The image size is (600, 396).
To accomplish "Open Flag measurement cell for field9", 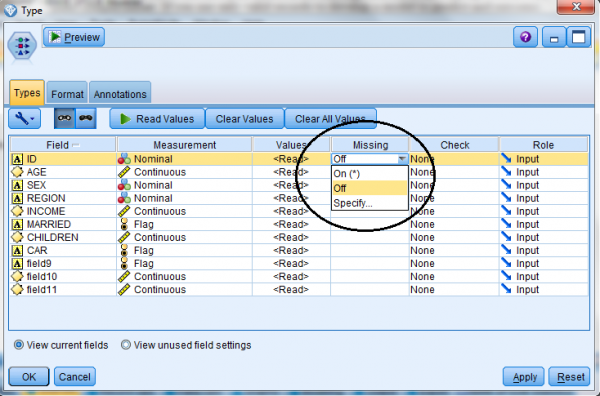I will click(184, 264).
